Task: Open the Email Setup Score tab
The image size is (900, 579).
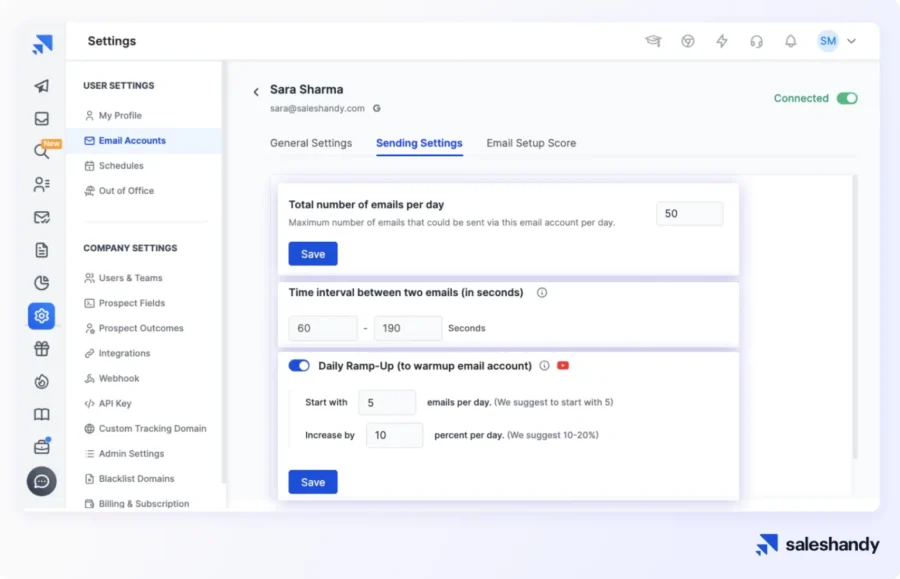Action: point(531,143)
